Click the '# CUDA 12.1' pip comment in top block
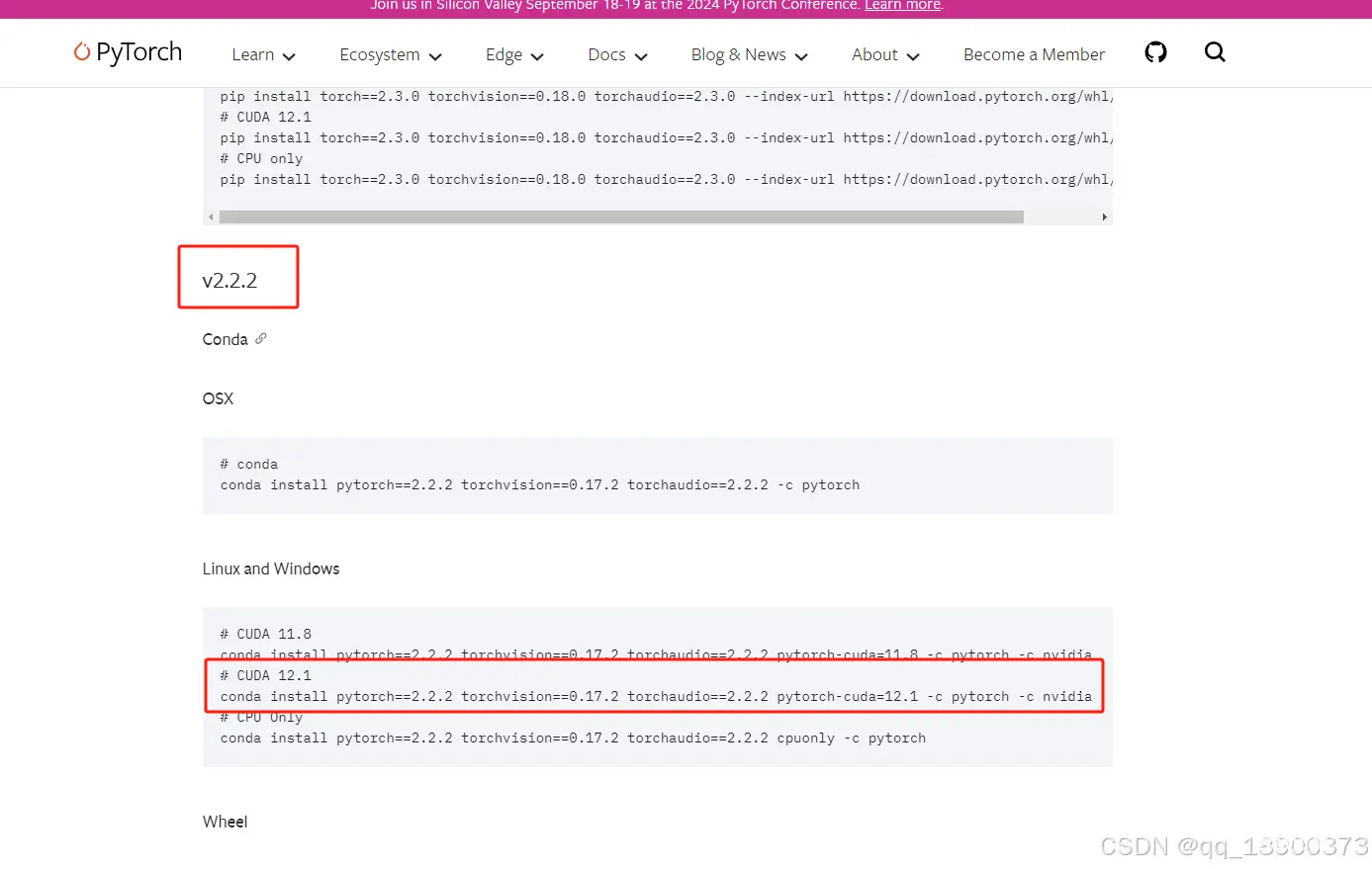1372x869 pixels. point(265,117)
